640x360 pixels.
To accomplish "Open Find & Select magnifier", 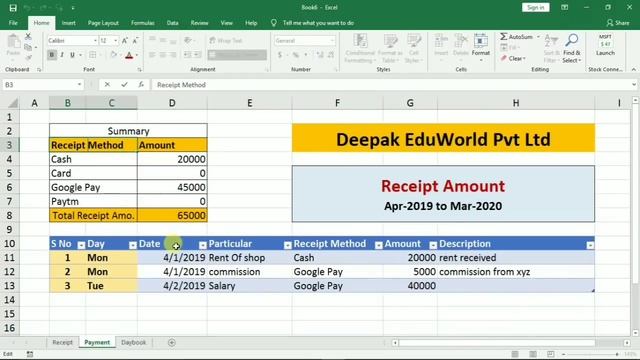I will [x=571, y=40].
